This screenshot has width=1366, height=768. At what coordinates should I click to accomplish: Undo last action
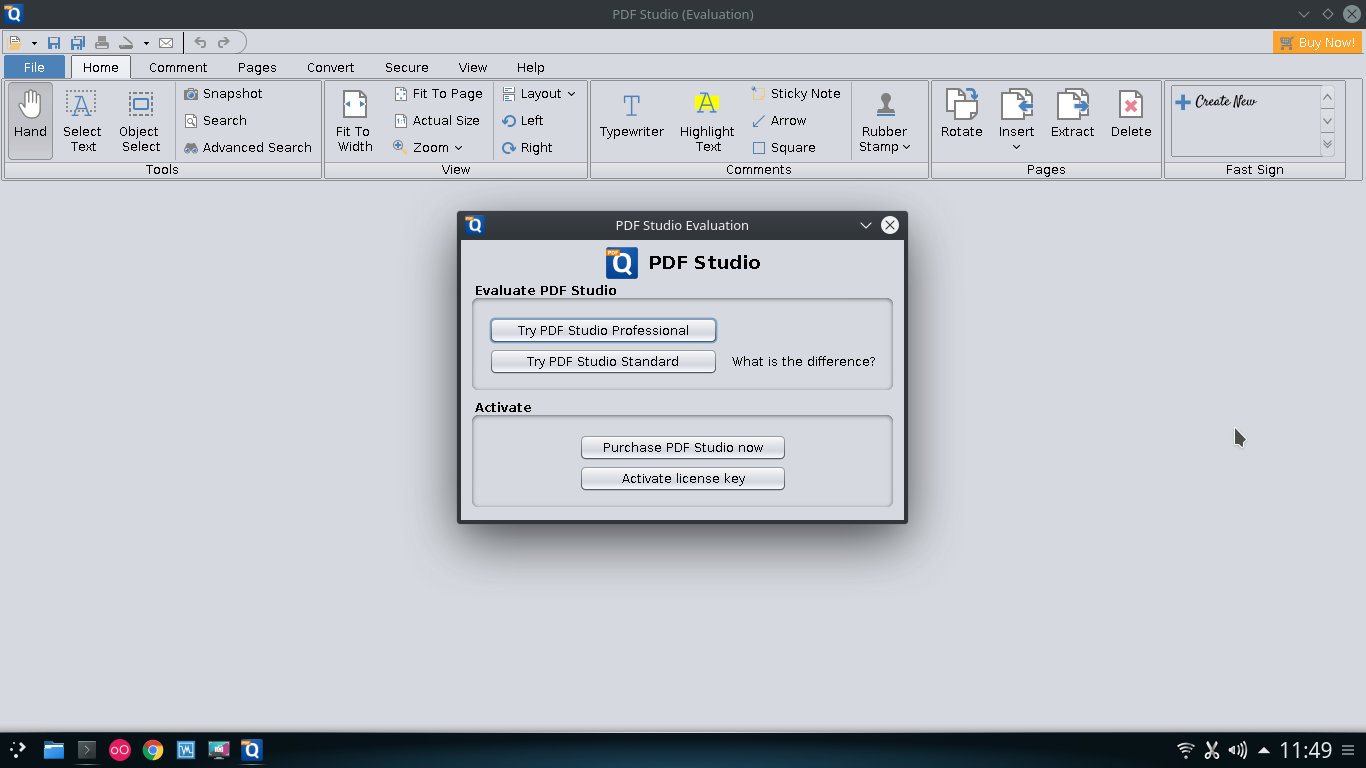tap(201, 43)
